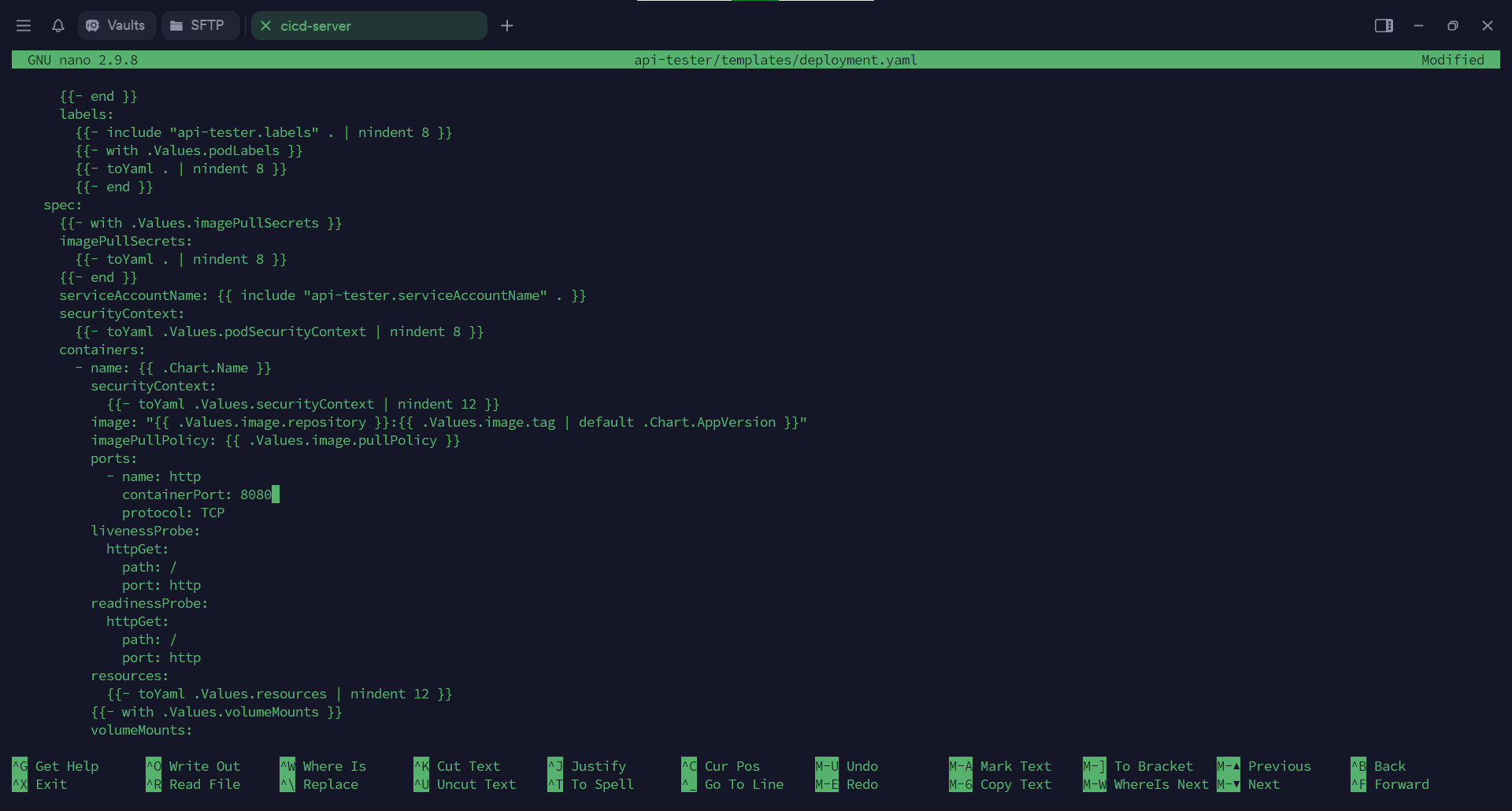
Task: Click the 'livenessProbe:' line
Action: 146,531
